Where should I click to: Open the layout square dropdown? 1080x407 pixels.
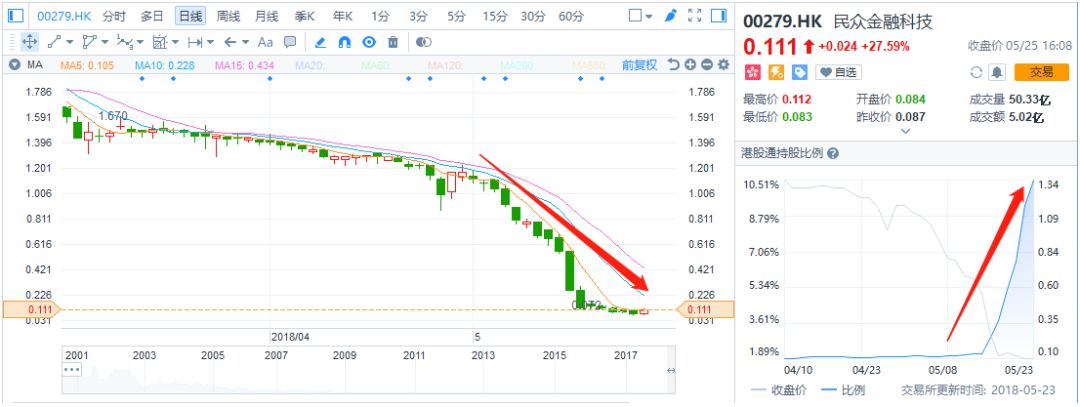641,15
